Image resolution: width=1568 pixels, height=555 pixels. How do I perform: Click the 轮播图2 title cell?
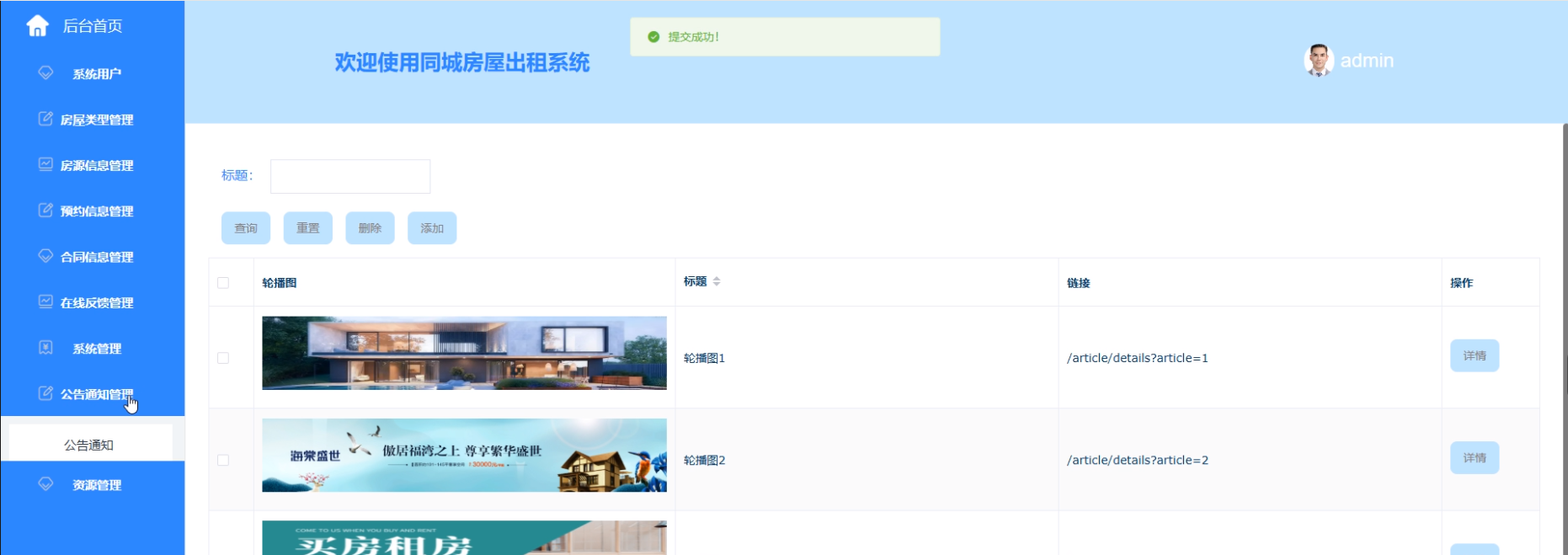pos(704,460)
